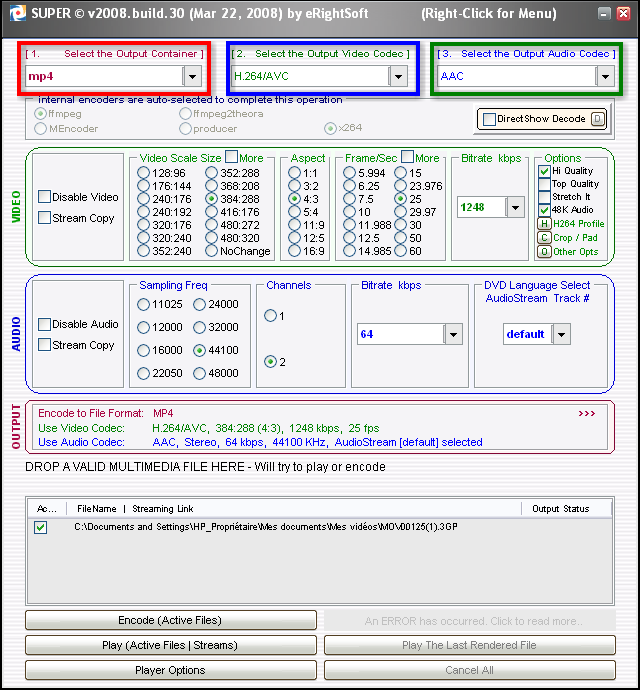Open the video Bitrate kbps dropdown

click(515, 207)
